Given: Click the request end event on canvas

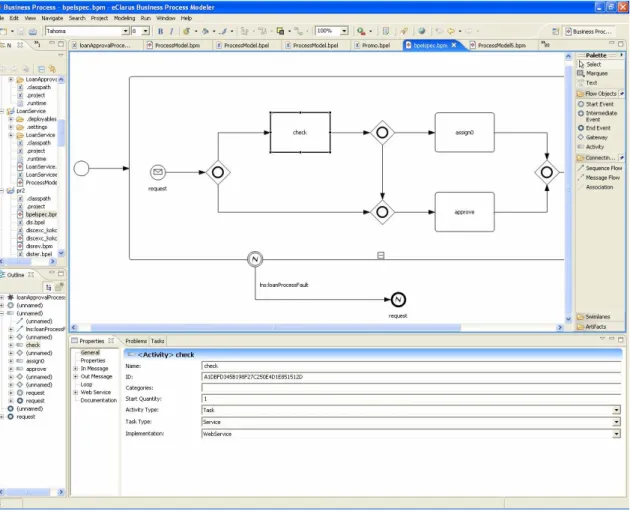Looking at the screenshot, I should point(398,299).
